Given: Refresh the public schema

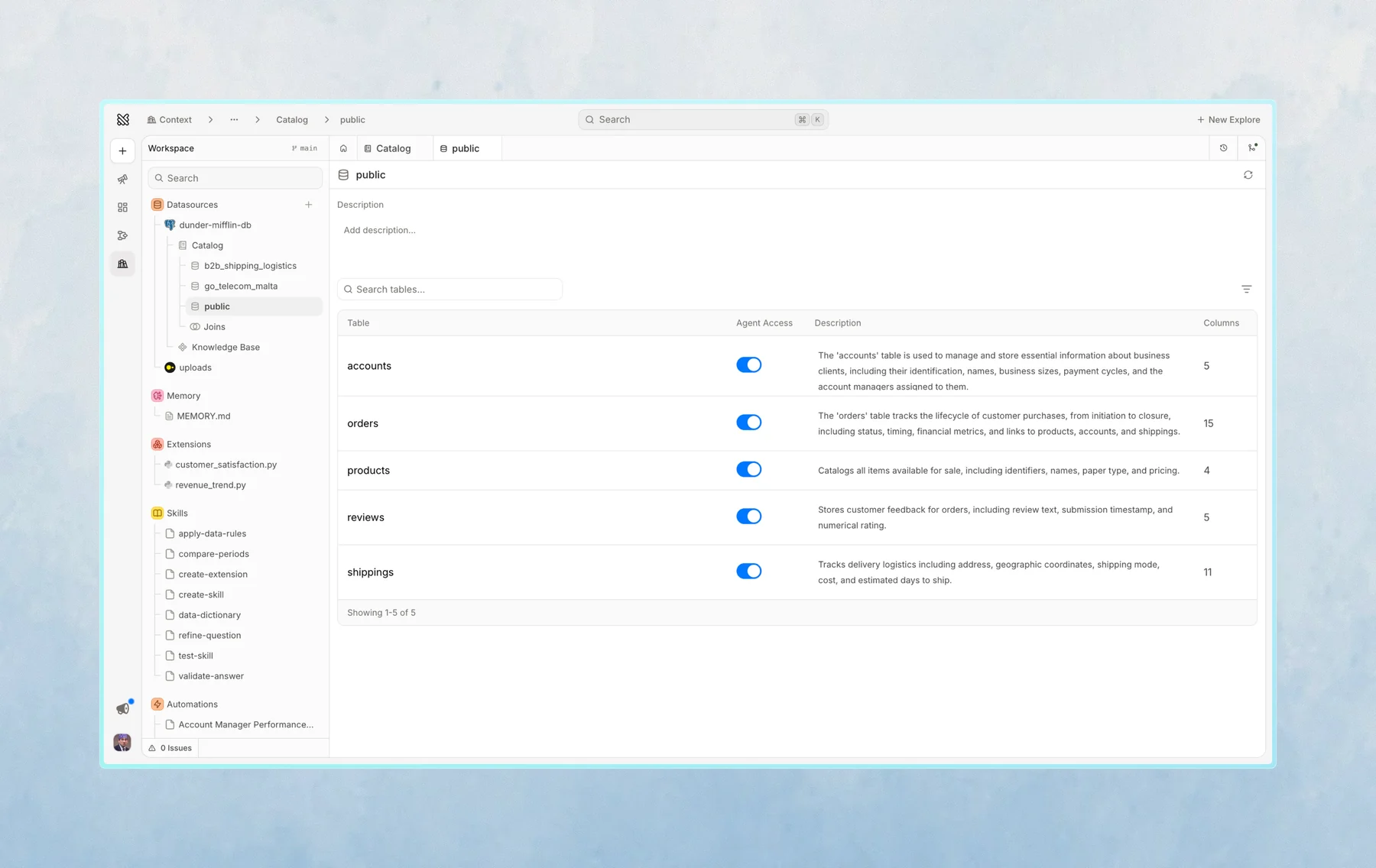Looking at the screenshot, I should point(1248,175).
